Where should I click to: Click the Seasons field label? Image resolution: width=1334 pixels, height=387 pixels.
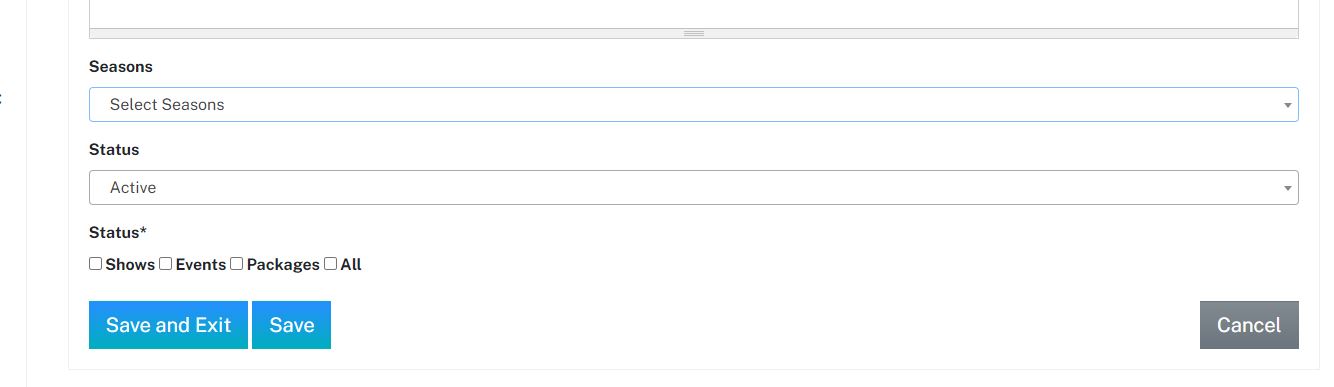[121, 67]
